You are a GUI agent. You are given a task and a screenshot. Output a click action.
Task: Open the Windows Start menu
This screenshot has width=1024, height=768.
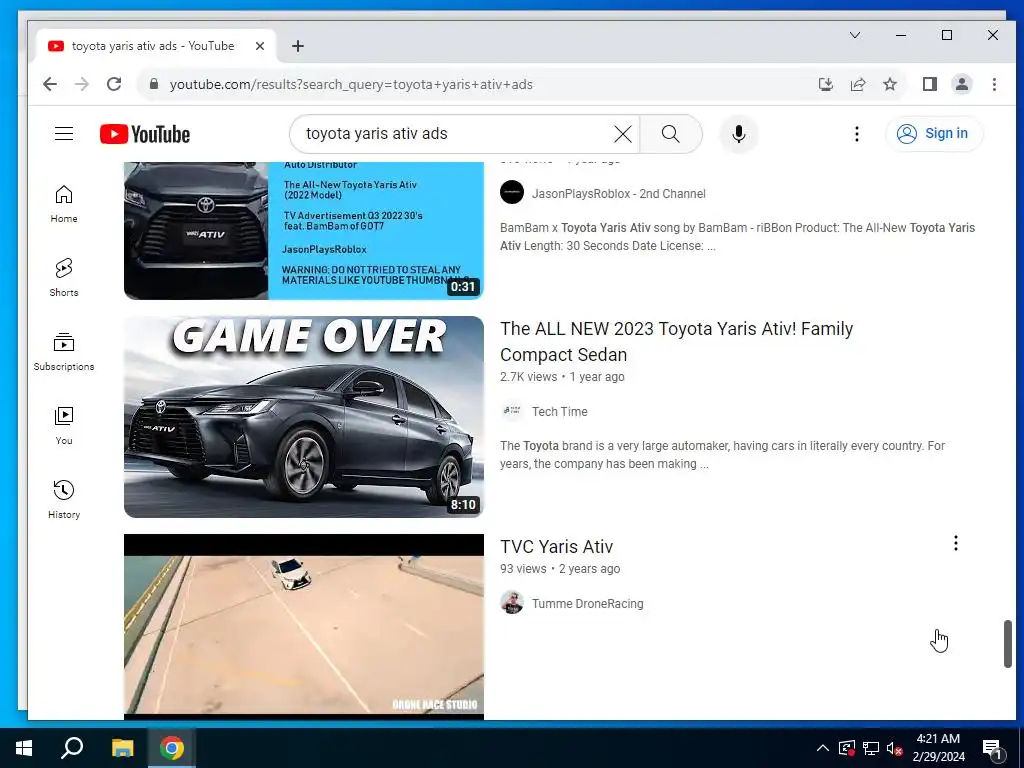click(24, 748)
